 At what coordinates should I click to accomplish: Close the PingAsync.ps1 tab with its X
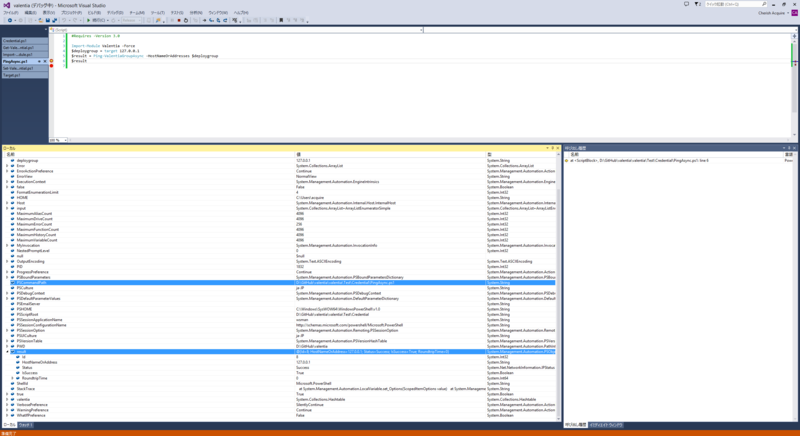[45, 61]
